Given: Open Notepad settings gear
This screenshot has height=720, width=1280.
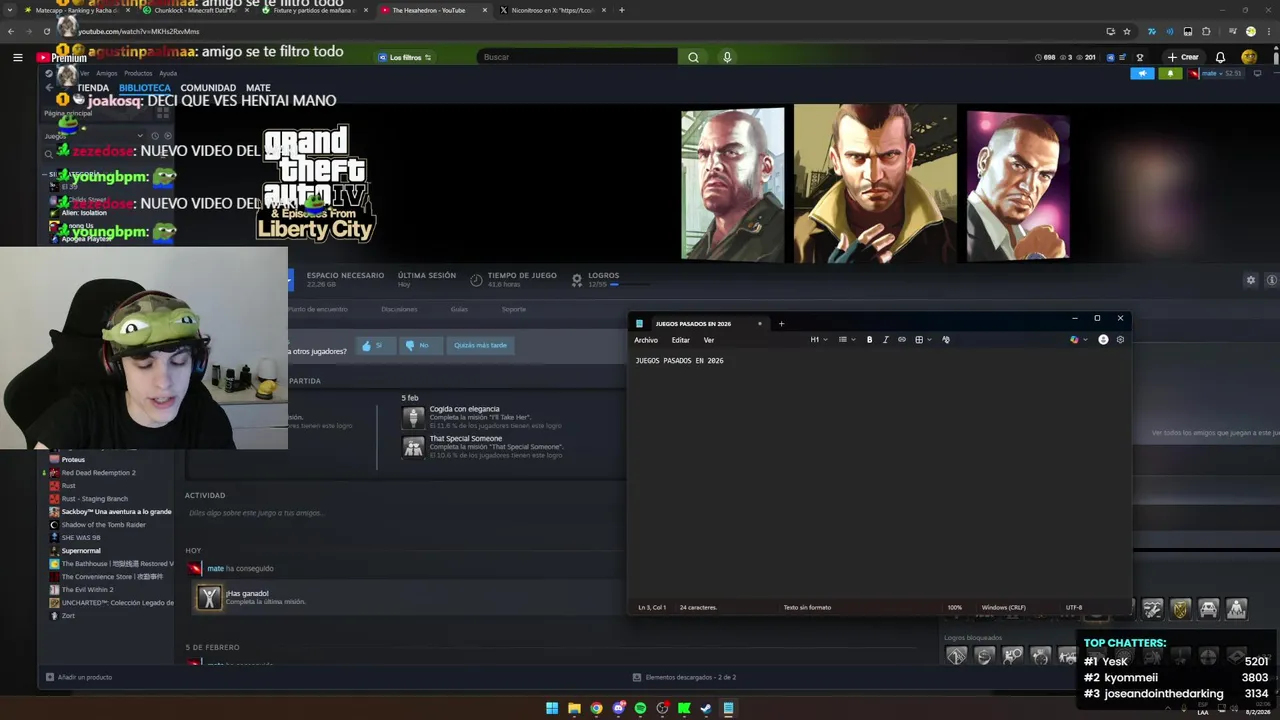Looking at the screenshot, I should (x=1120, y=340).
